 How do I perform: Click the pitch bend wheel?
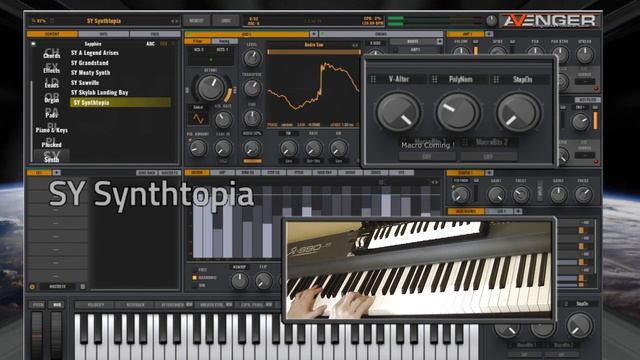[x=37, y=336]
